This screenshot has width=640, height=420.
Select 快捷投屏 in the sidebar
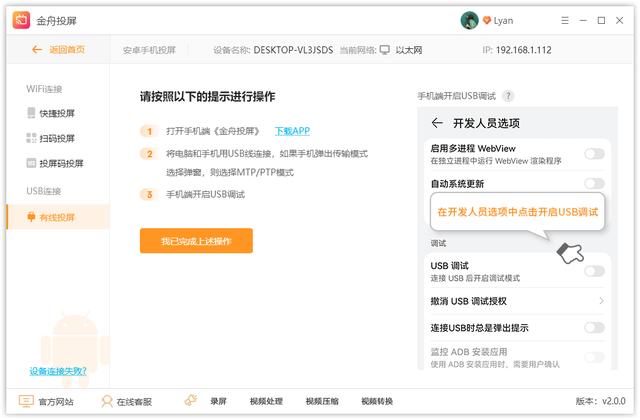pos(57,113)
